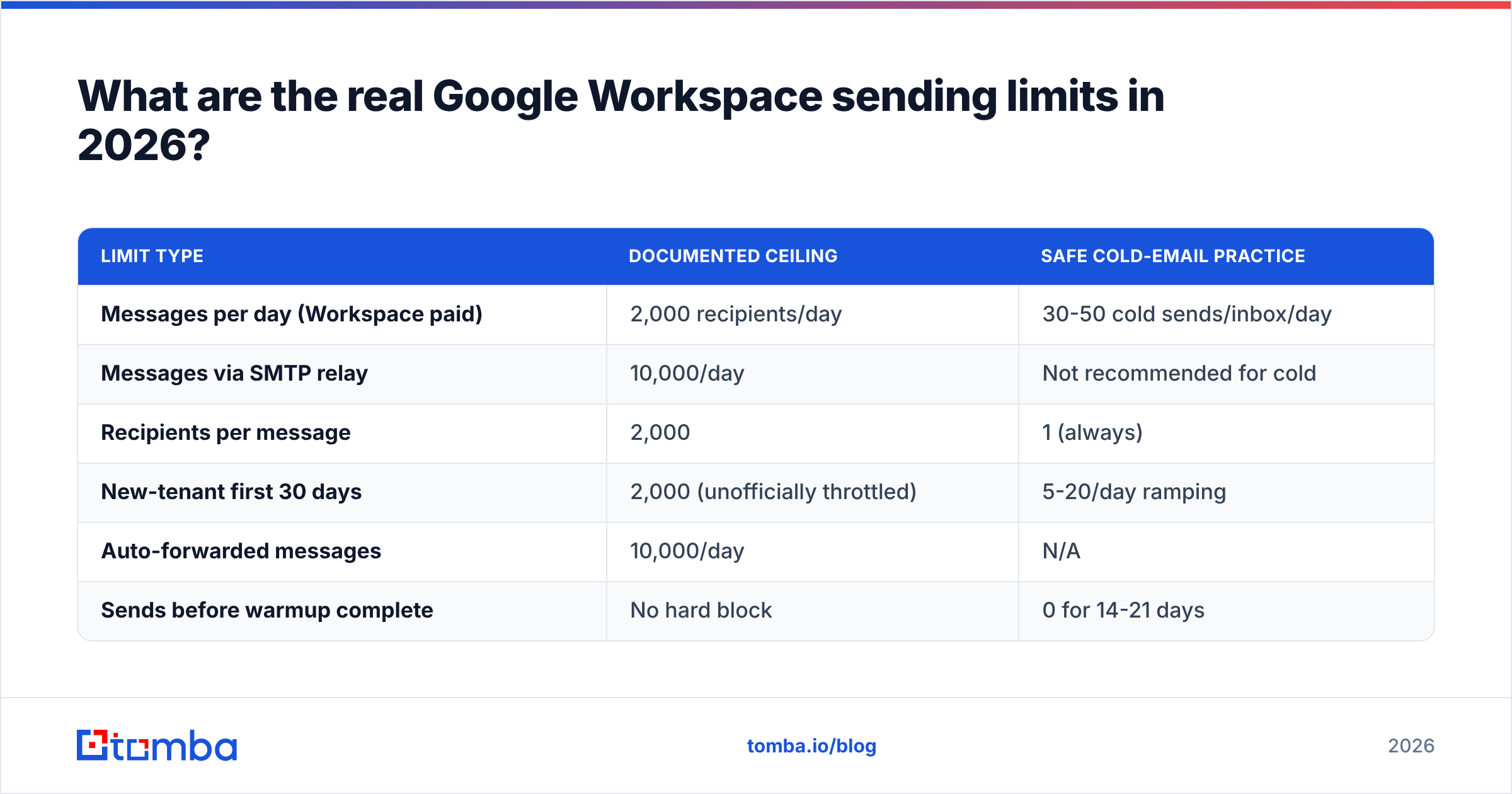This screenshot has height=794, width=1512.
Task: Click the '5-20/day ramping' cell
Action: click(x=1226, y=492)
